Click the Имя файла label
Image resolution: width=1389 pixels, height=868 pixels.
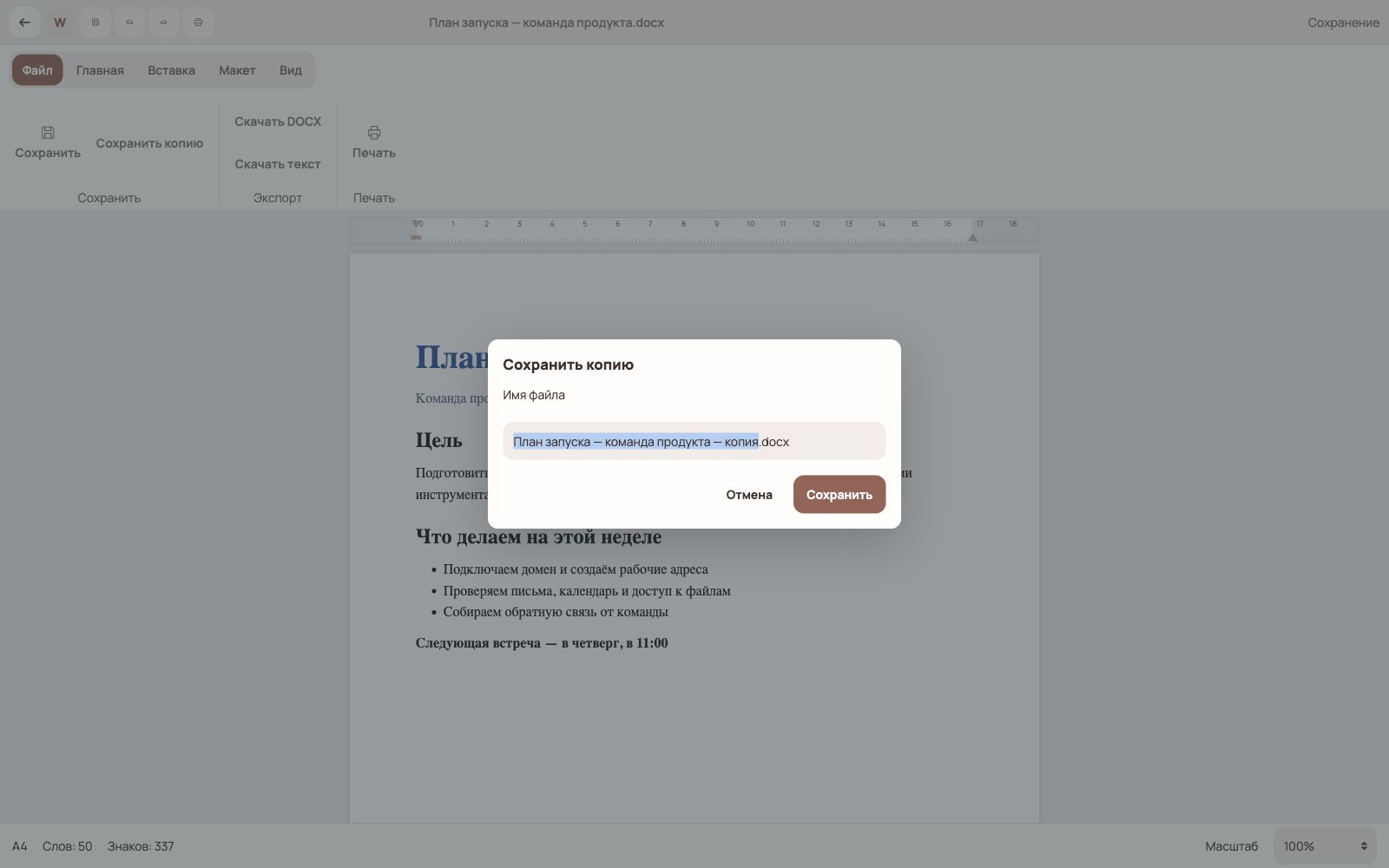tap(534, 395)
